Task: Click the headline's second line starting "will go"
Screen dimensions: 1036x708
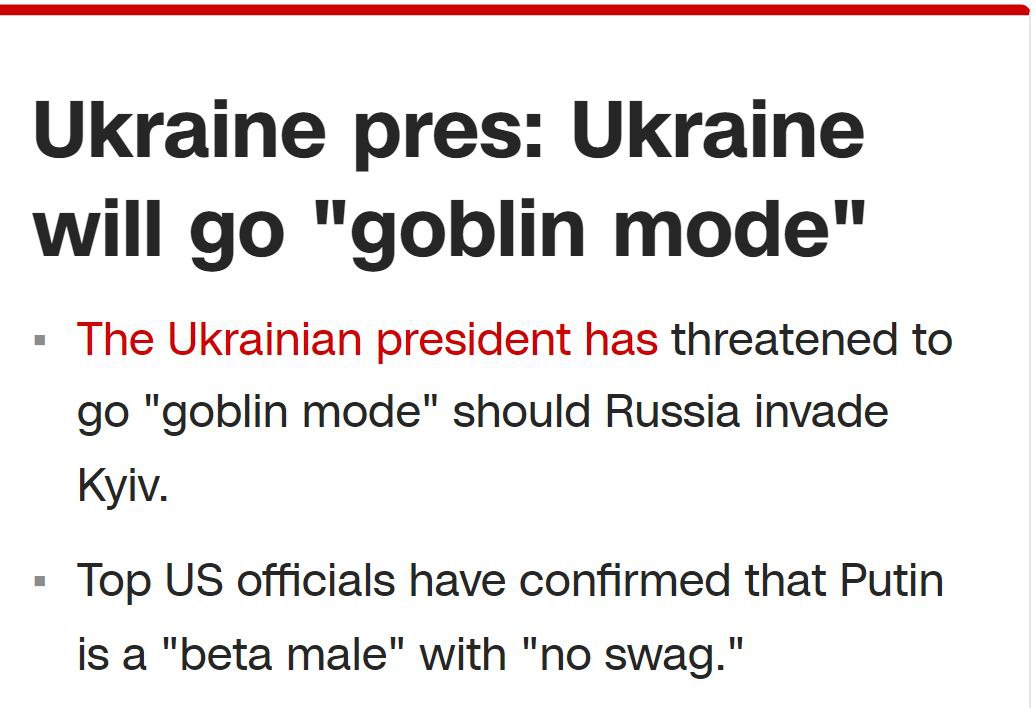Action: click(448, 227)
